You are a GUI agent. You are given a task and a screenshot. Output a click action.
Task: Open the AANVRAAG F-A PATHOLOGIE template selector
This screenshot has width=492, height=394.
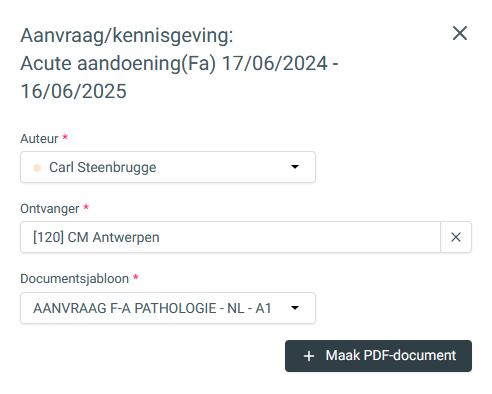tap(168, 308)
